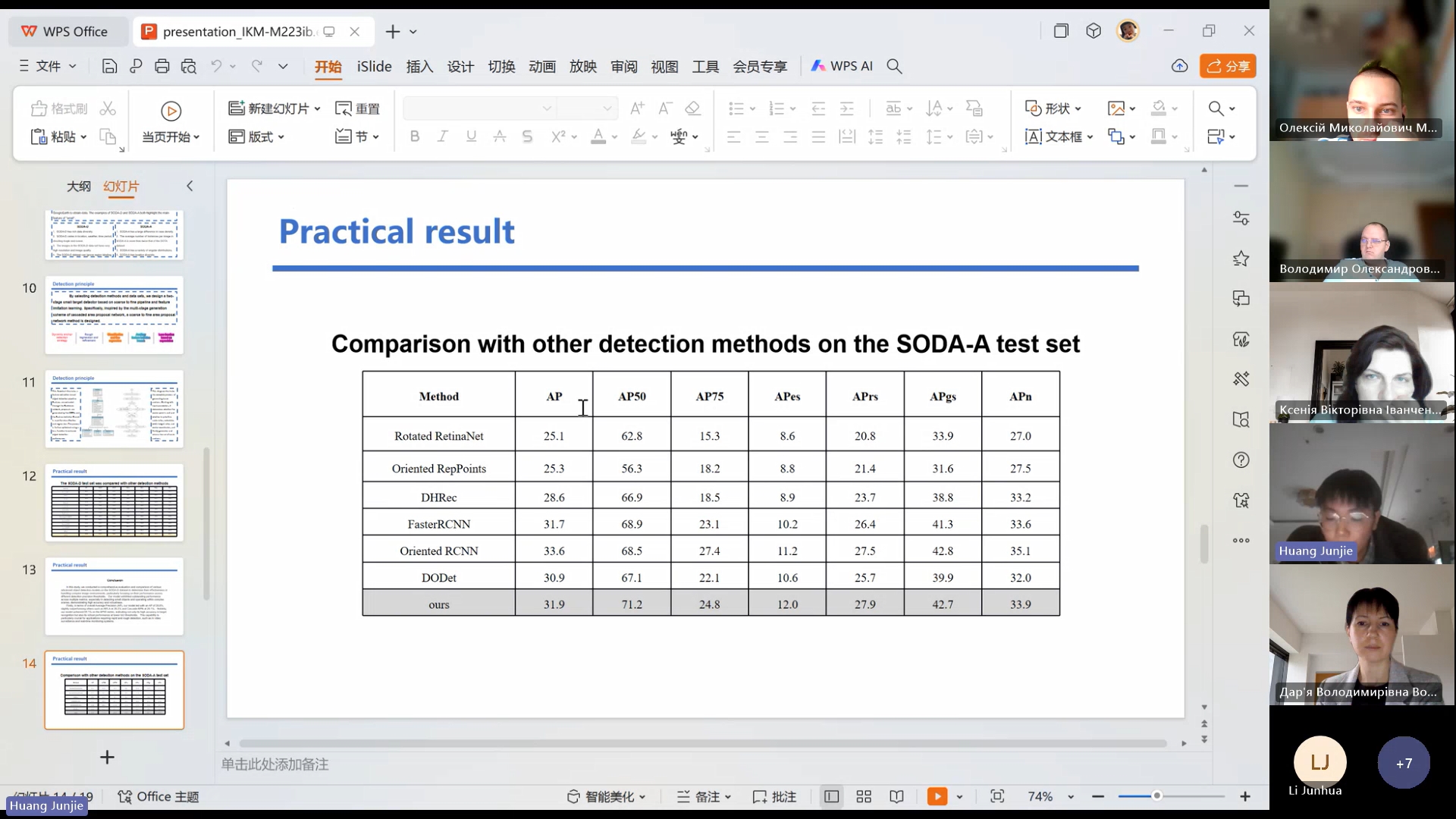Expand the 新建幻灯片 dropdown arrow
The image size is (1456, 819).
[x=318, y=109]
